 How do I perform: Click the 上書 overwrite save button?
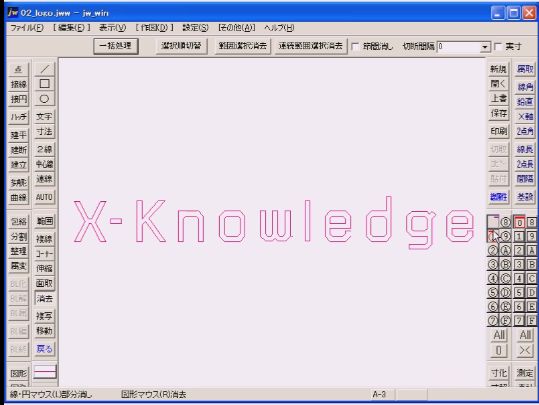point(498,99)
